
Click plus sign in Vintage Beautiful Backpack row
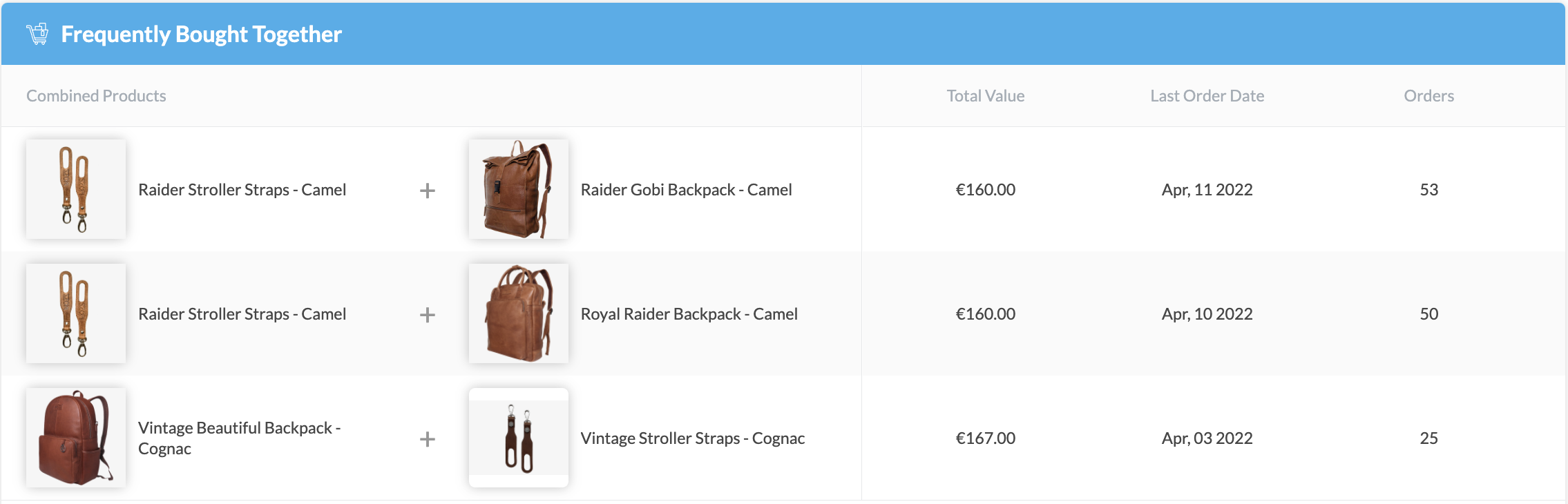point(428,439)
